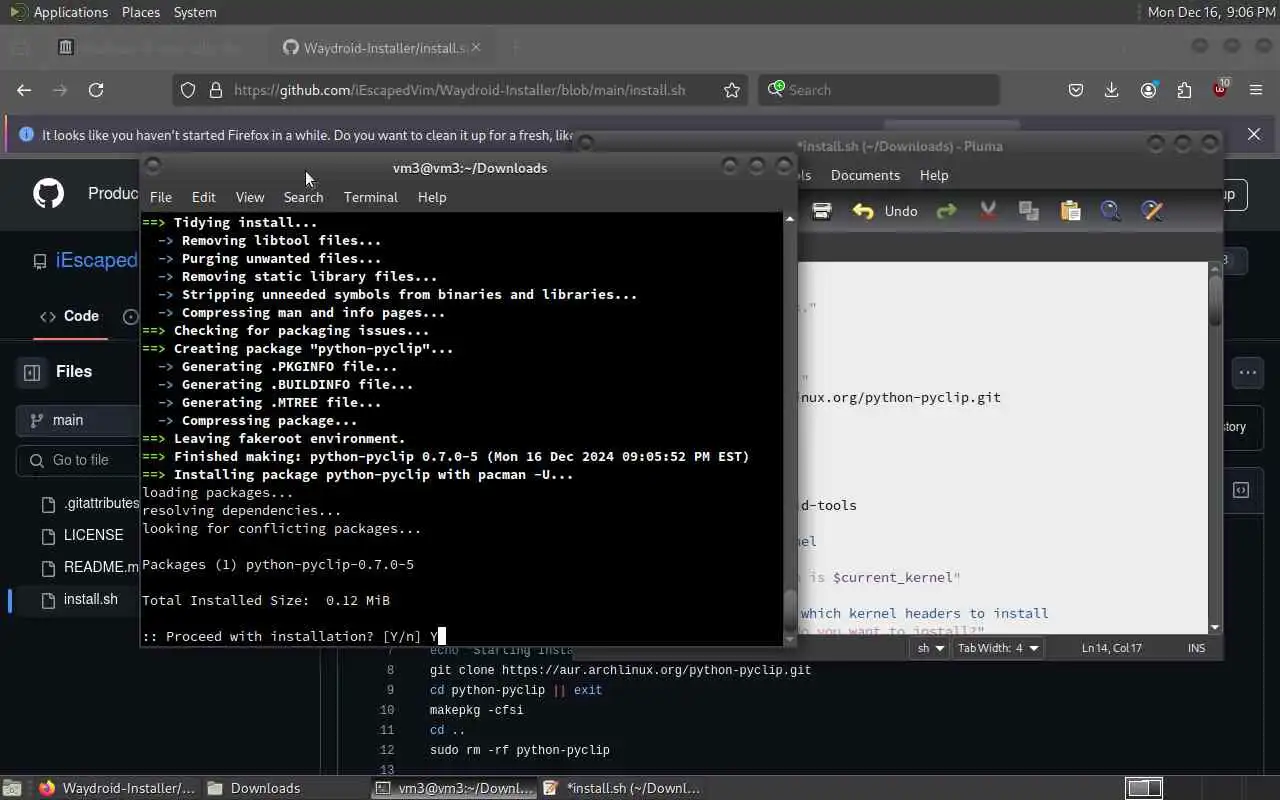1280x800 pixels.
Task: Cut selection with Pluma scissors icon
Action: pos(988,211)
